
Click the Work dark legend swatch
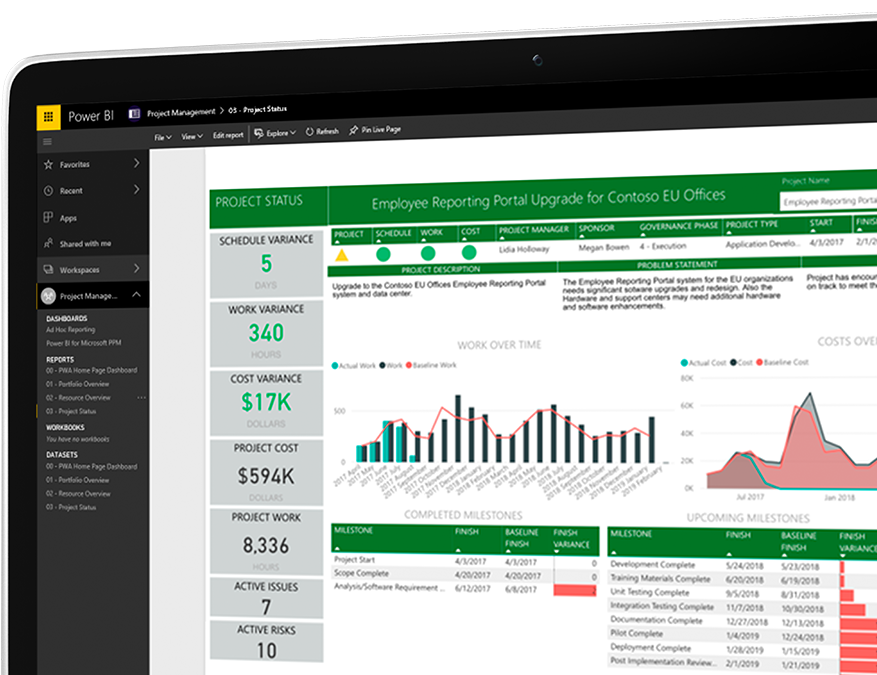pyautogui.click(x=383, y=365)
